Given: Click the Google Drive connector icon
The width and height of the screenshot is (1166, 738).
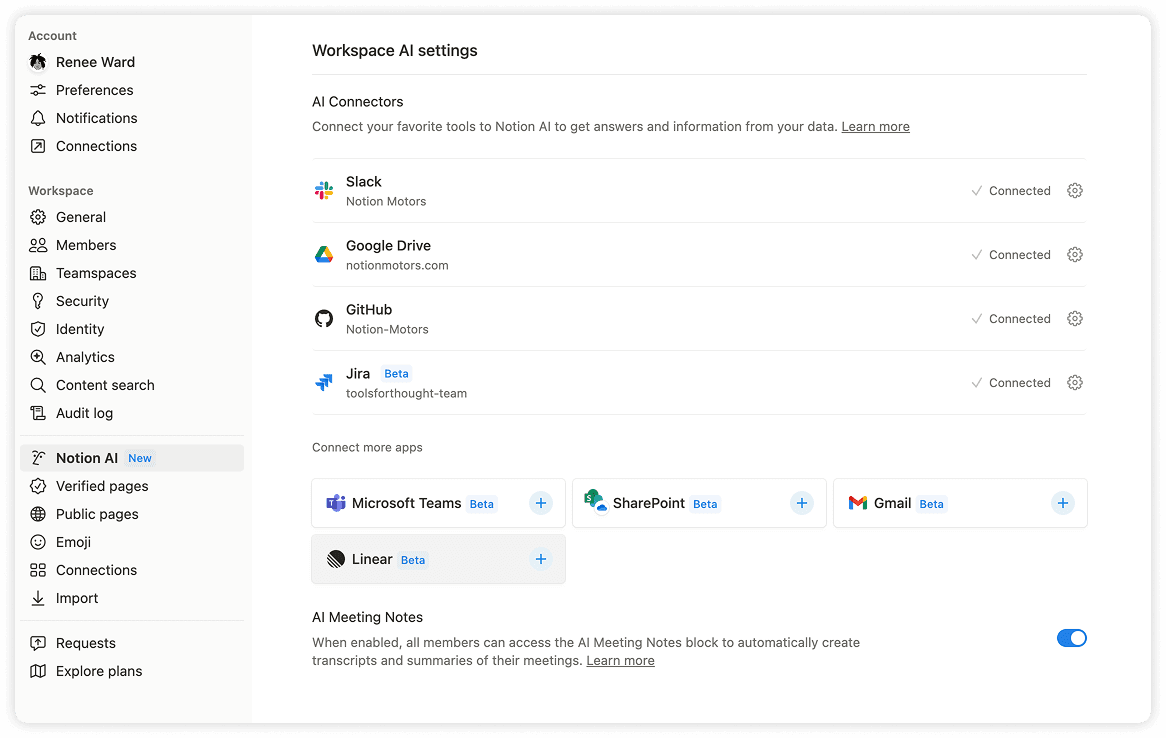Looking at the screenshot, I should [x=323, y=254].
